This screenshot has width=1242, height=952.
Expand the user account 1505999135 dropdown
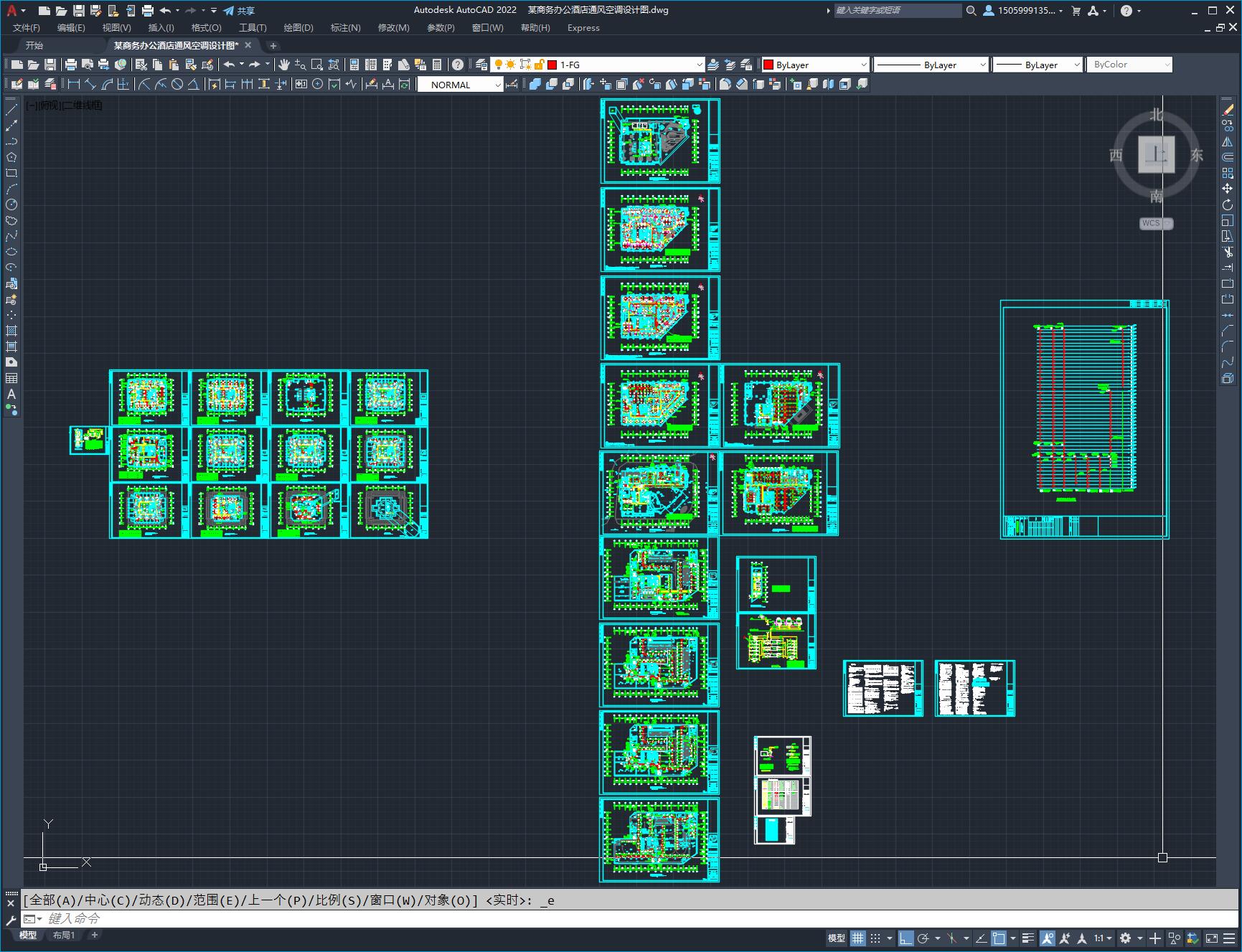point(1023,11)
